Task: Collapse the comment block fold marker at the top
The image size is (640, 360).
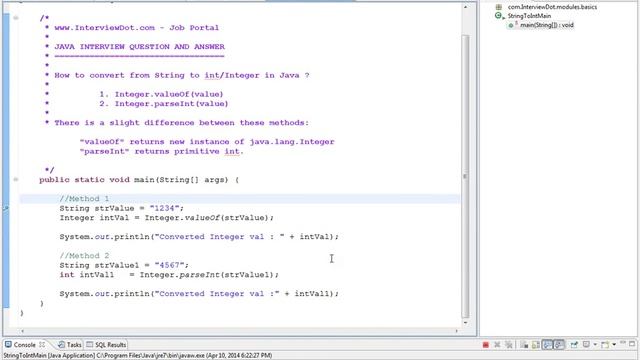Action: 16,18
